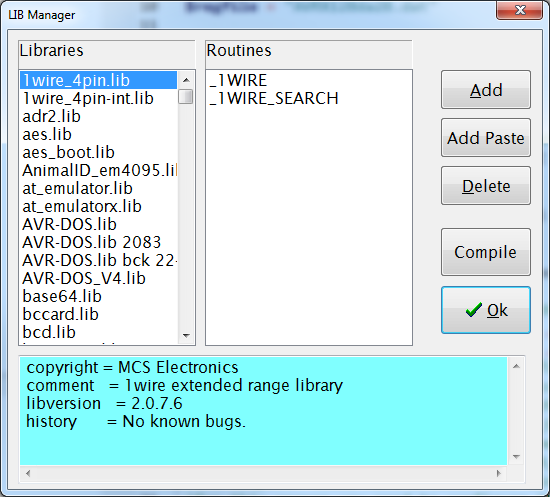Screen dimensions: 550x497
Task: Compile the selected library
Action: point(486,252)
